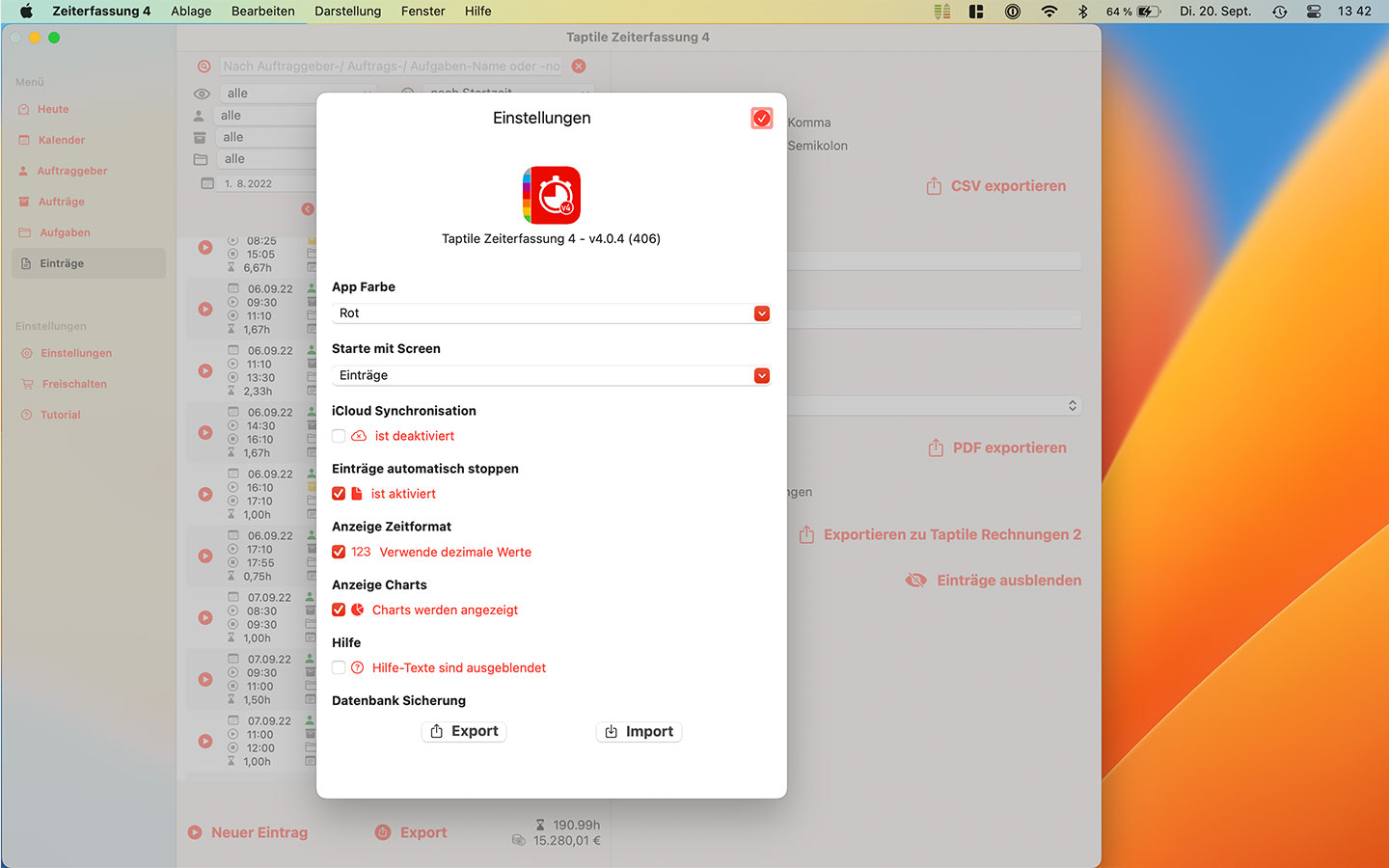Click the red collapse icon below date filter

coord(308,209)
